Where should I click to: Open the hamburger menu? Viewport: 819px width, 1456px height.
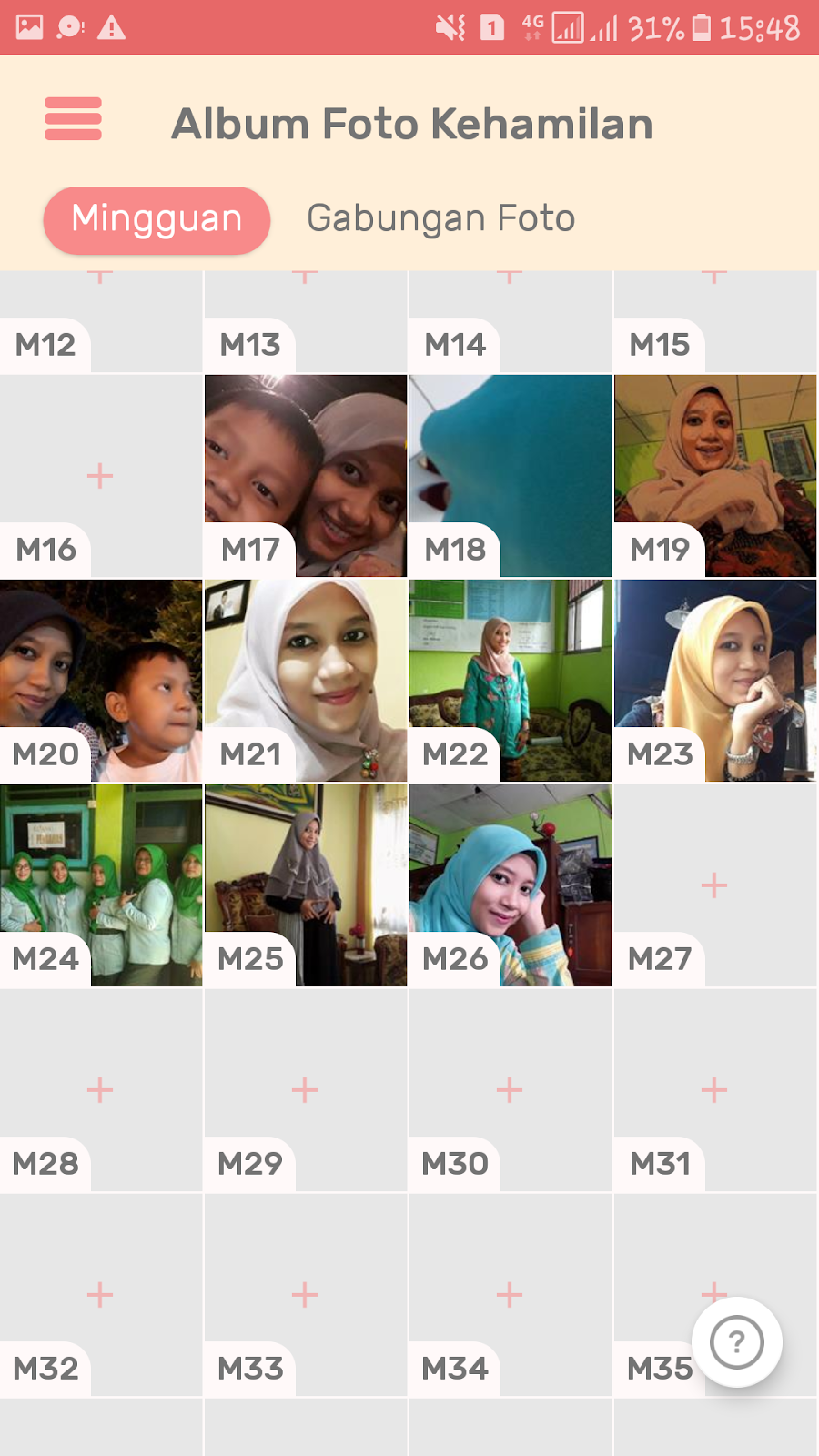pyautogui.click(x=73, y=119)
